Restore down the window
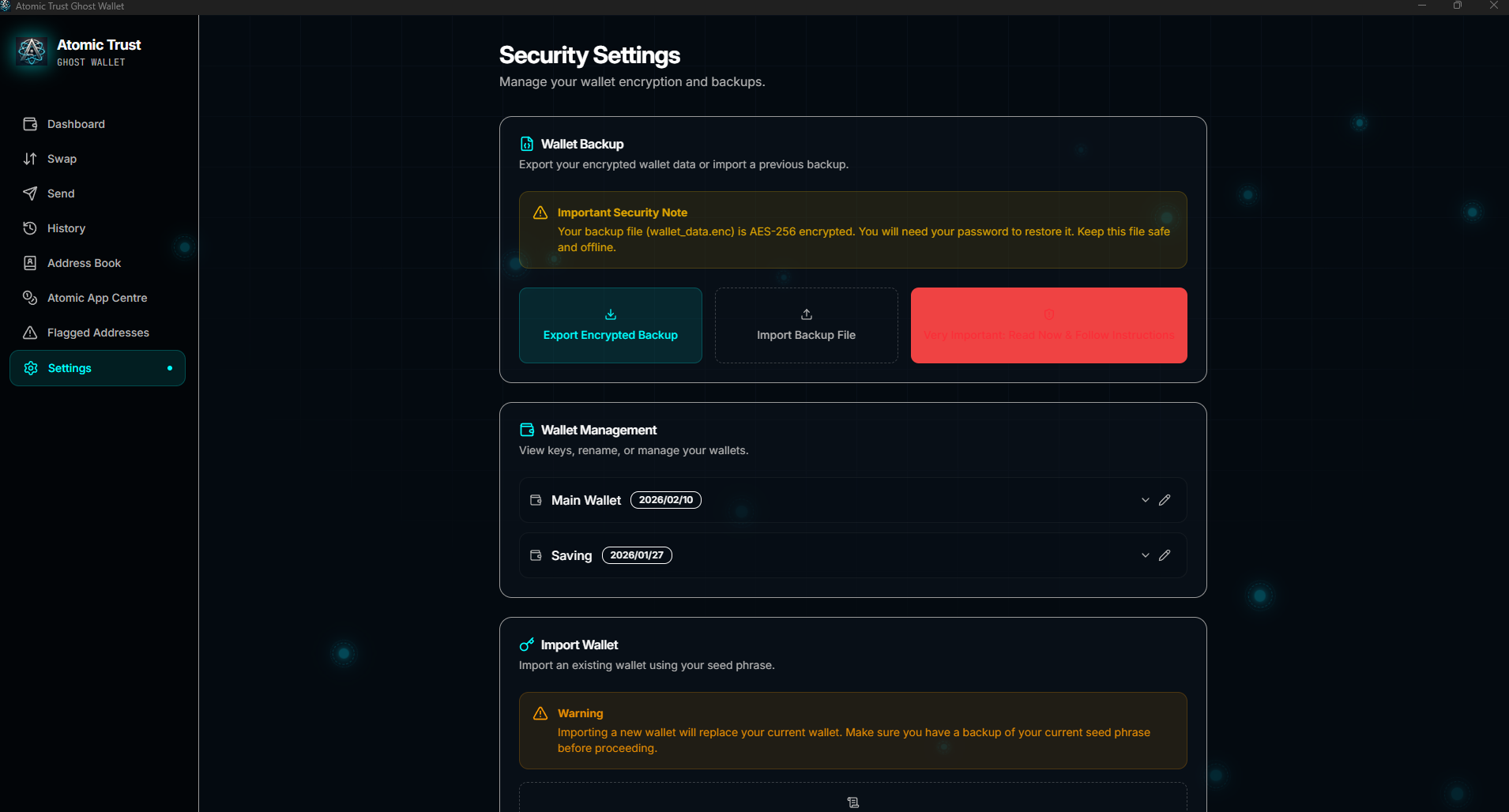Viewport: 1509px width, 812px height. [1458, 6]
